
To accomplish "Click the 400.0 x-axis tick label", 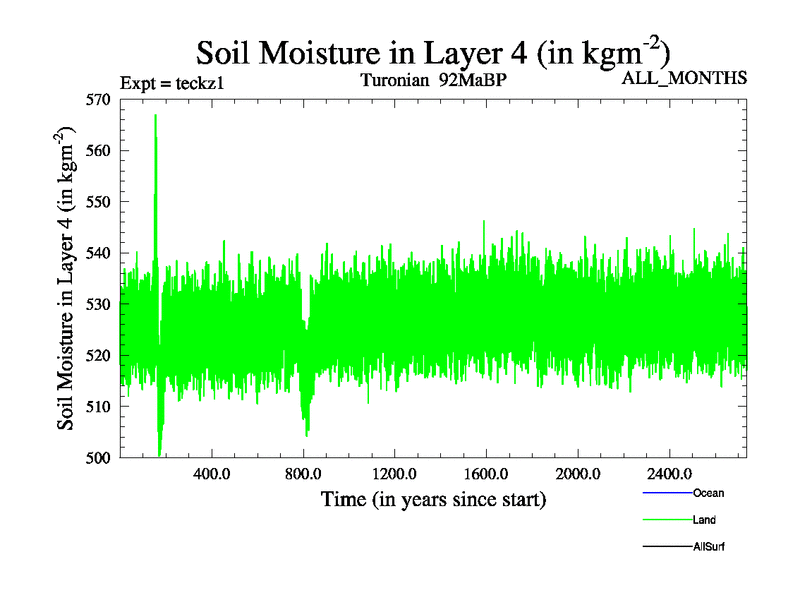I will pos(212,473).
